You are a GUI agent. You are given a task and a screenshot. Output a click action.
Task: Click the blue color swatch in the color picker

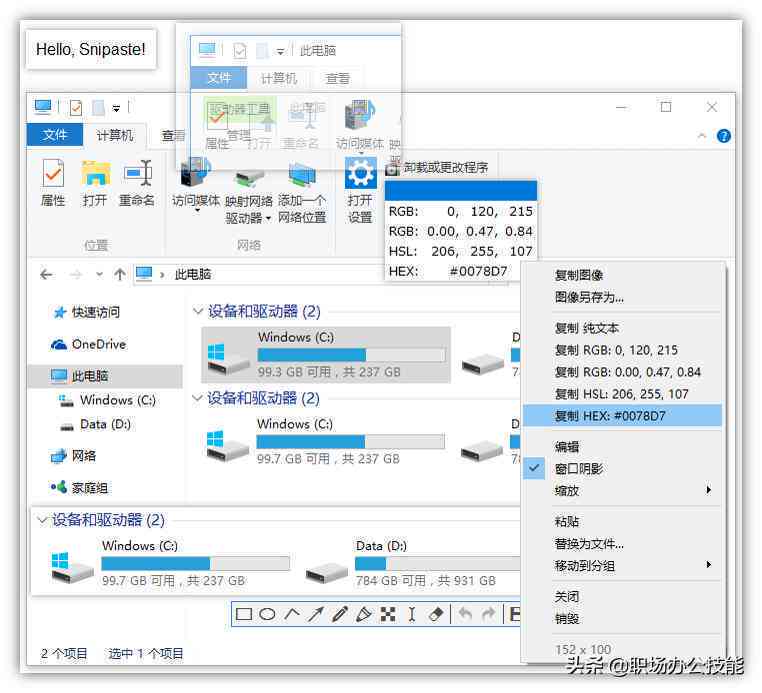(x=461, y=191)
